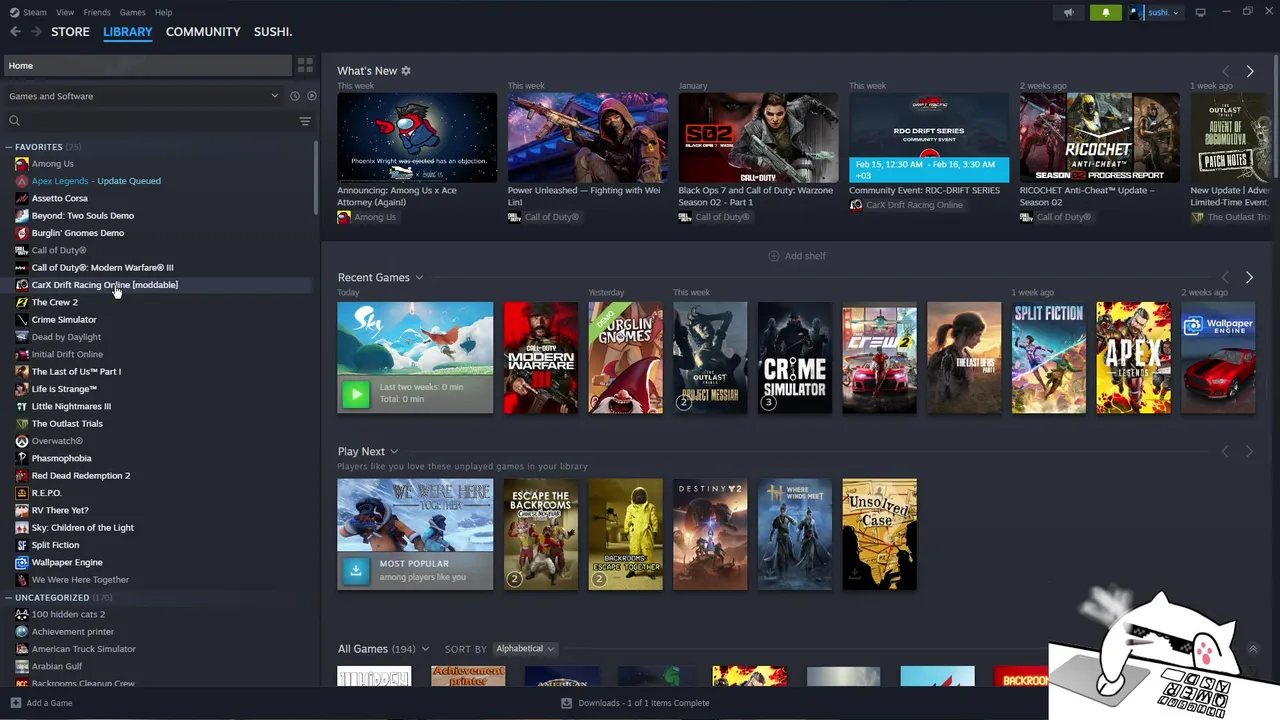Open recent activity clock filter icon
This screenshot has width=1280, height=720.
pos(294,96)
